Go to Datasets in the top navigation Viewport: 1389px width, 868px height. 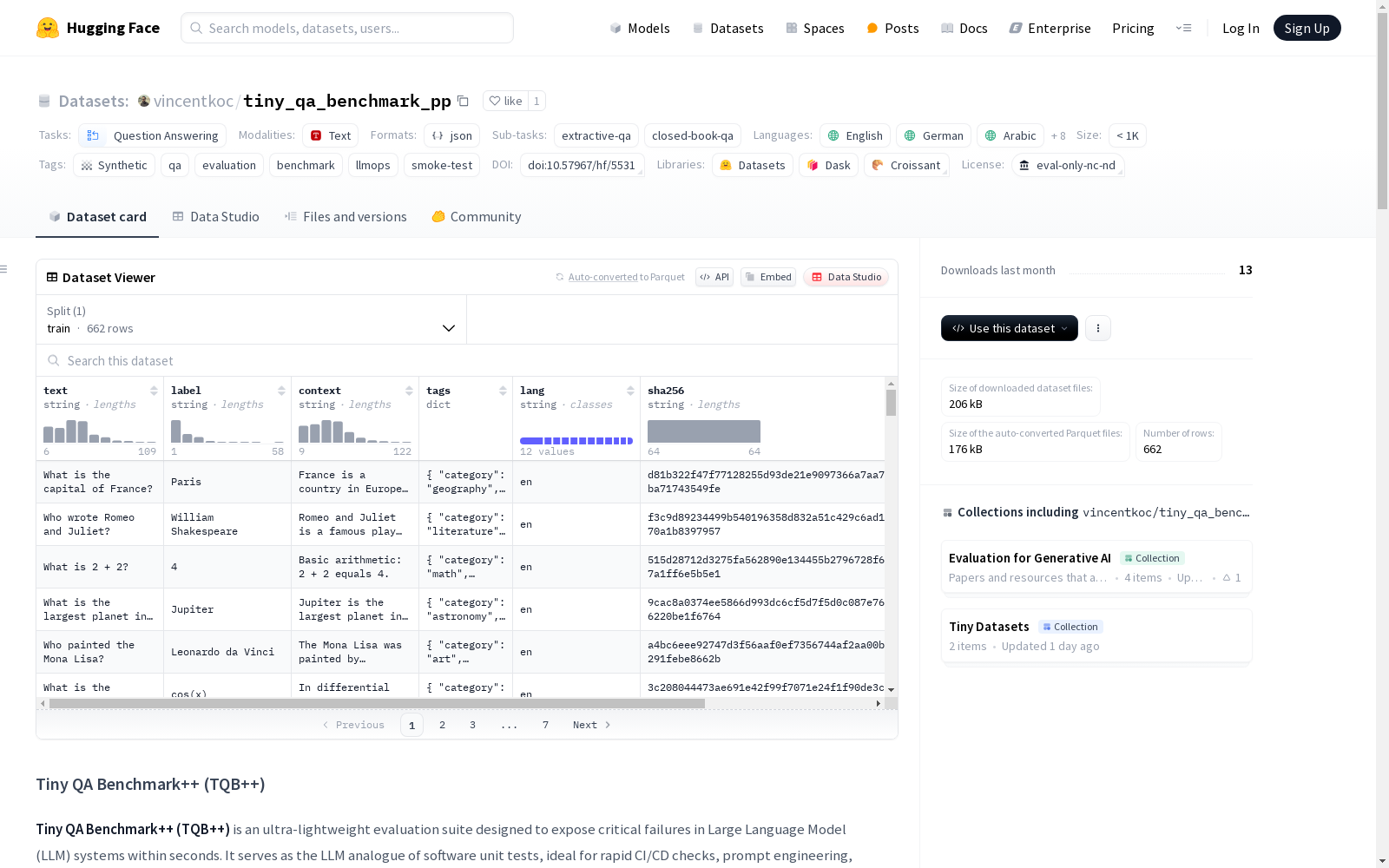[x=727, y=28]
